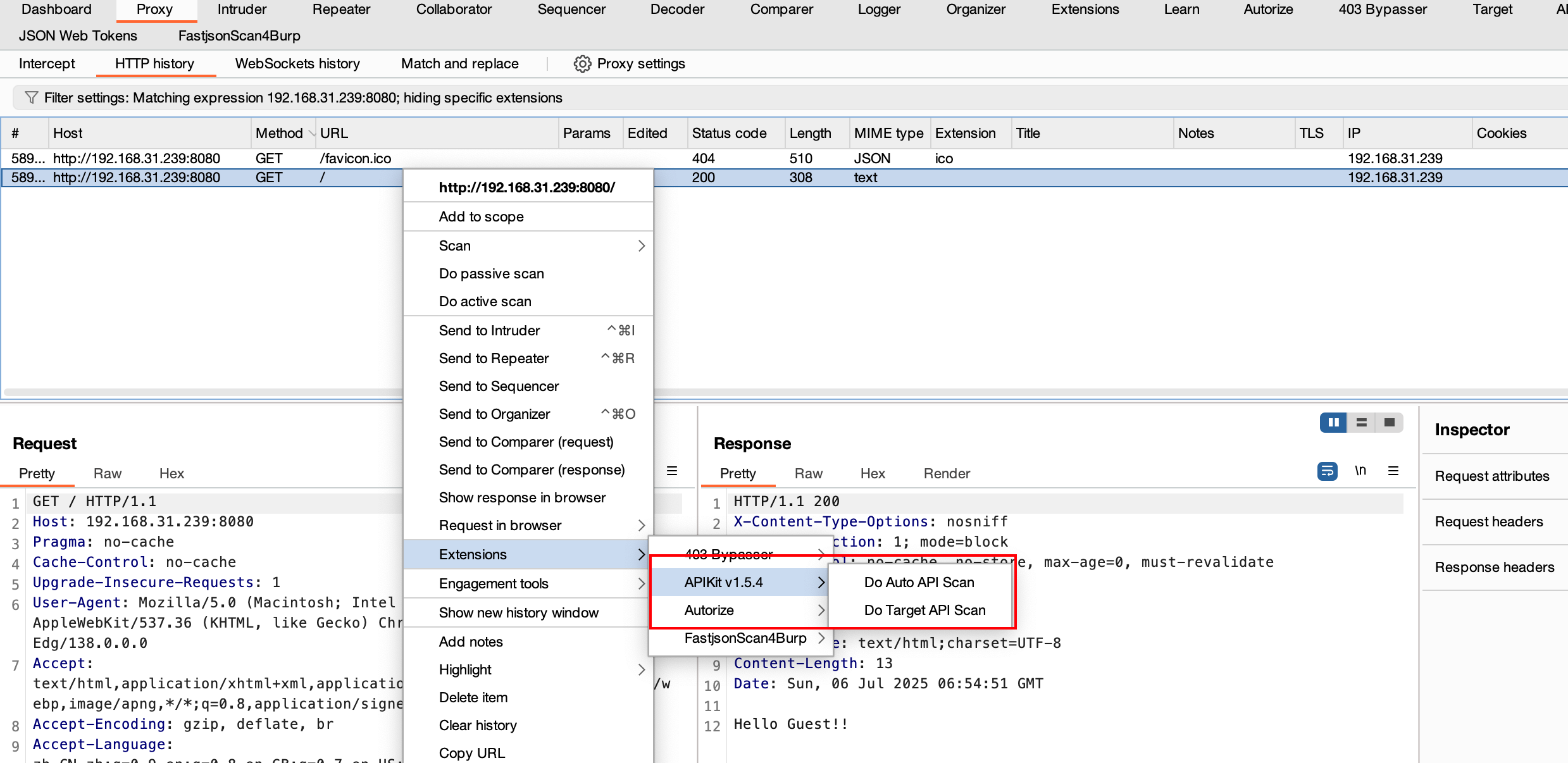
Task: Open the Repeater main tab
Action: pos(341,9)
